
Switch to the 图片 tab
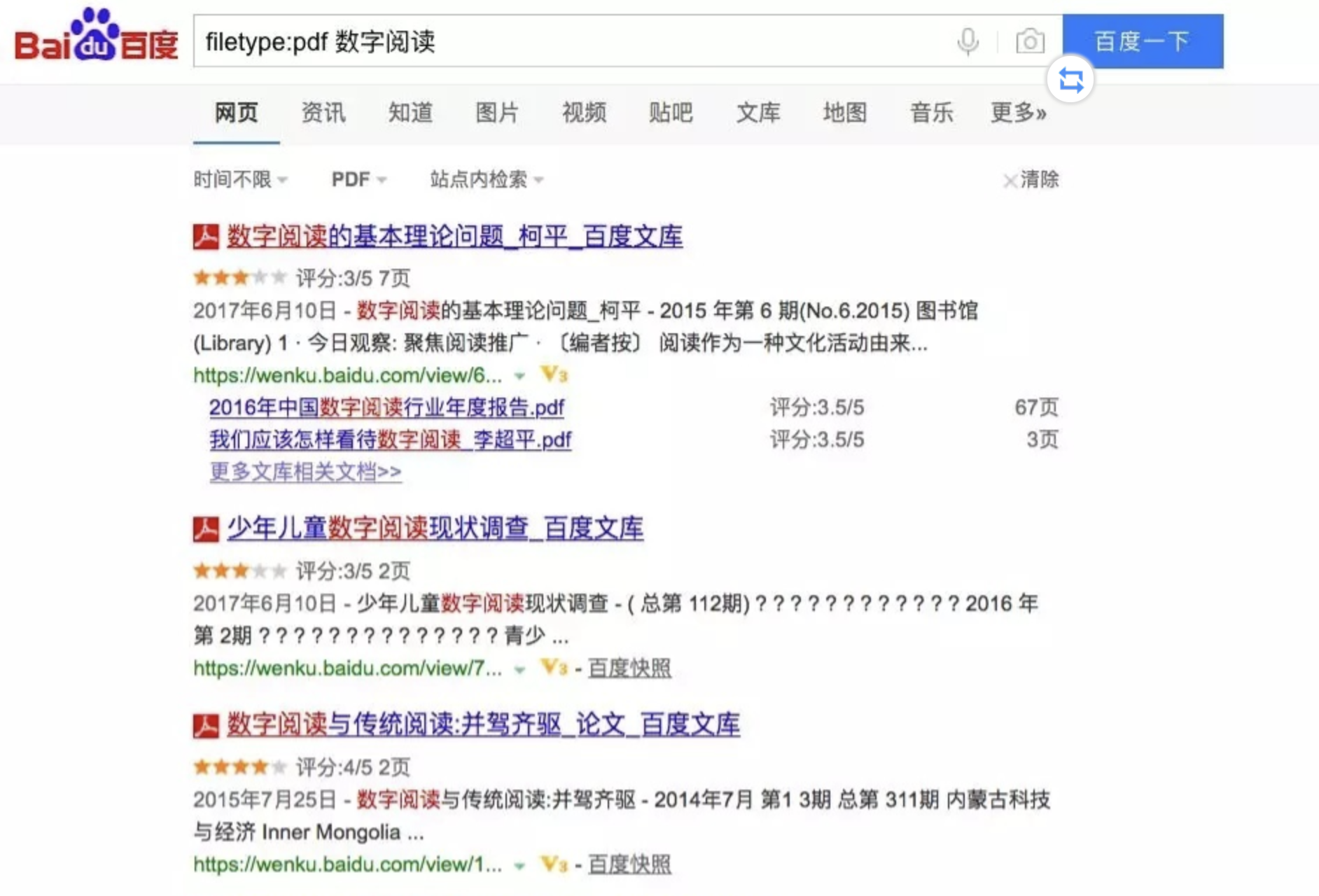(496, 113)
